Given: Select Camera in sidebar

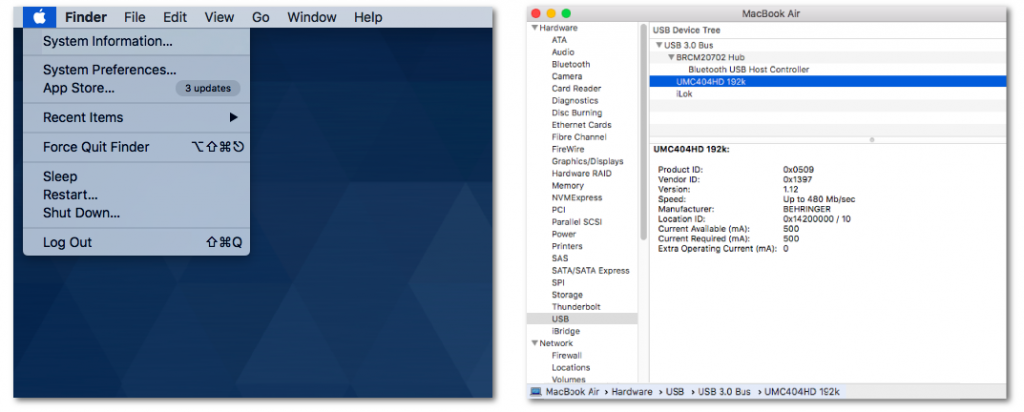Looking at the screenshot, I should pyautogui.click(x=567, y=76).
